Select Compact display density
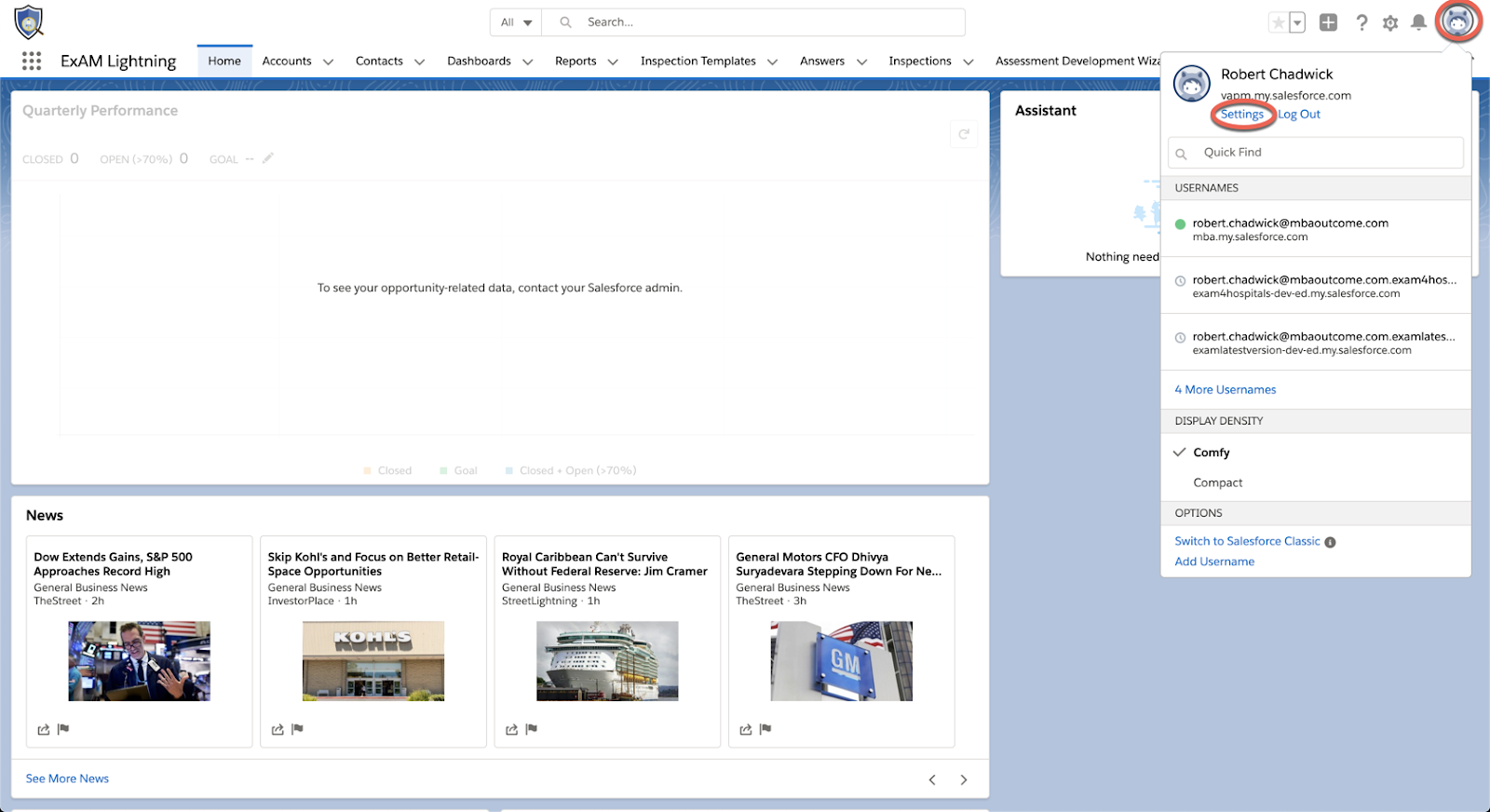Image resolution: width=1490 pixels, height=812 pixels. click(1218, 482)
